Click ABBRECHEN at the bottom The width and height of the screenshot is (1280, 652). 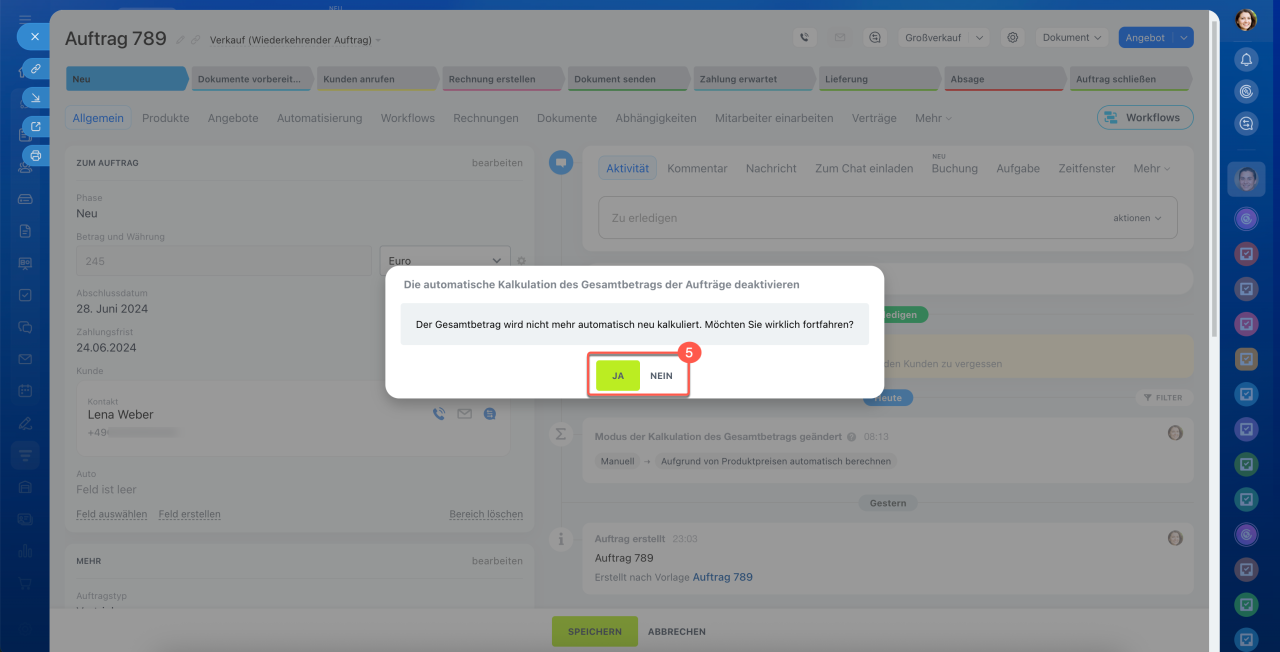(677, 632)
